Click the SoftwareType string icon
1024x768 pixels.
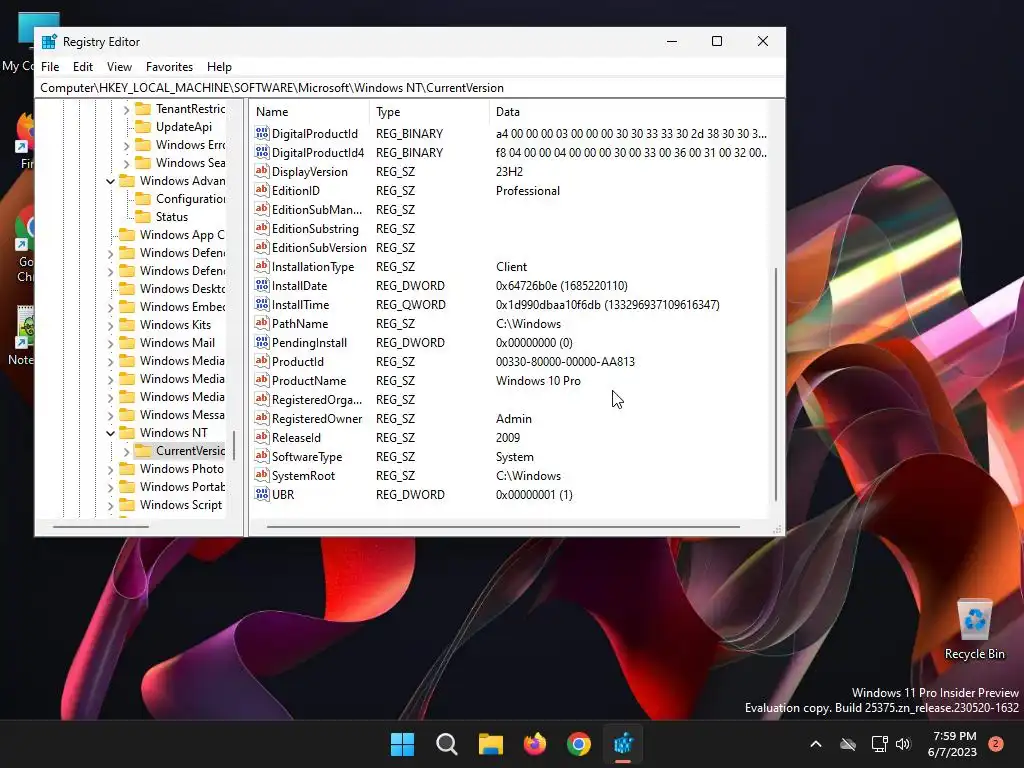tap(262, 456)
